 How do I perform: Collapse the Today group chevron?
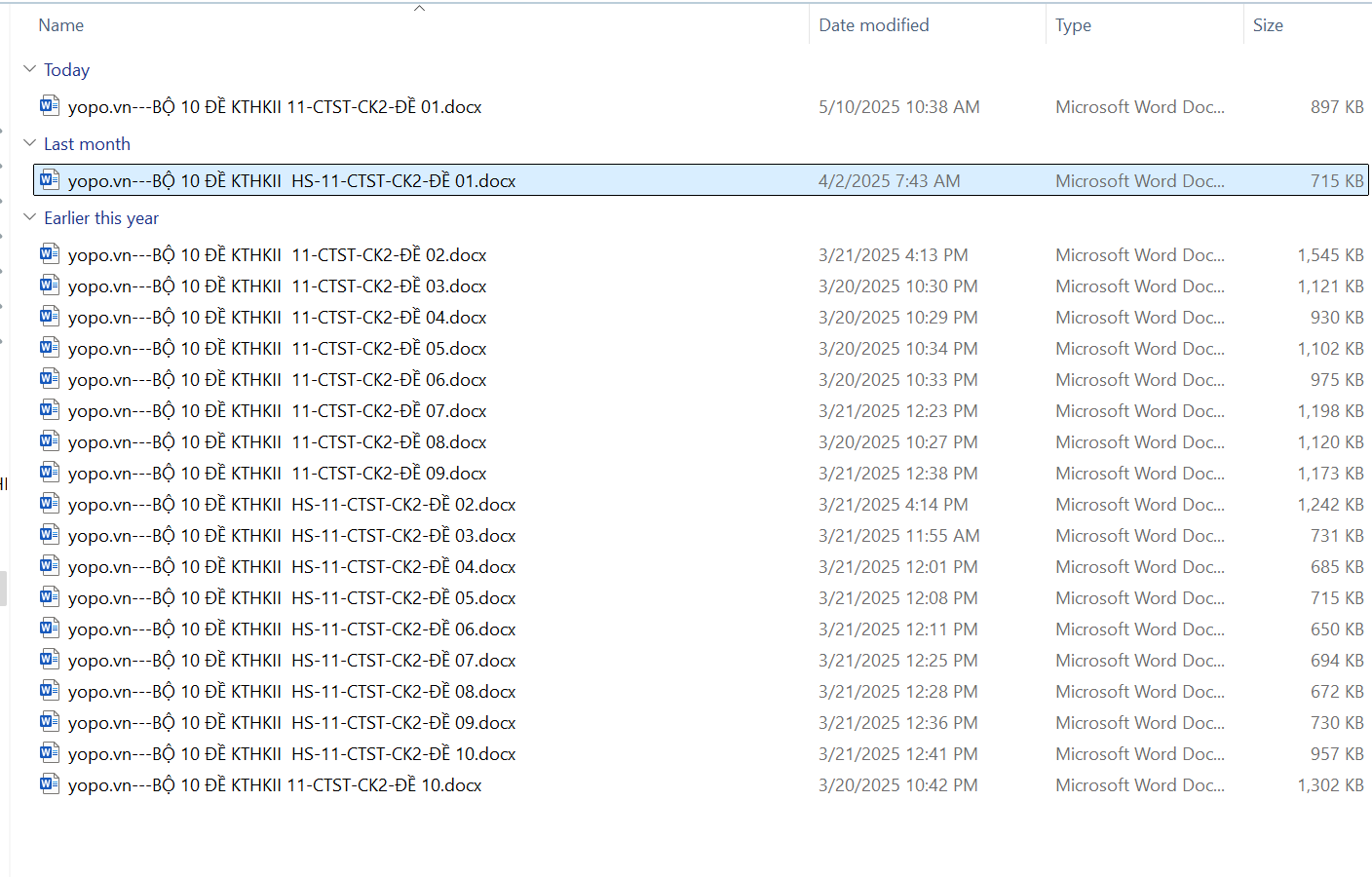(29, 69)
